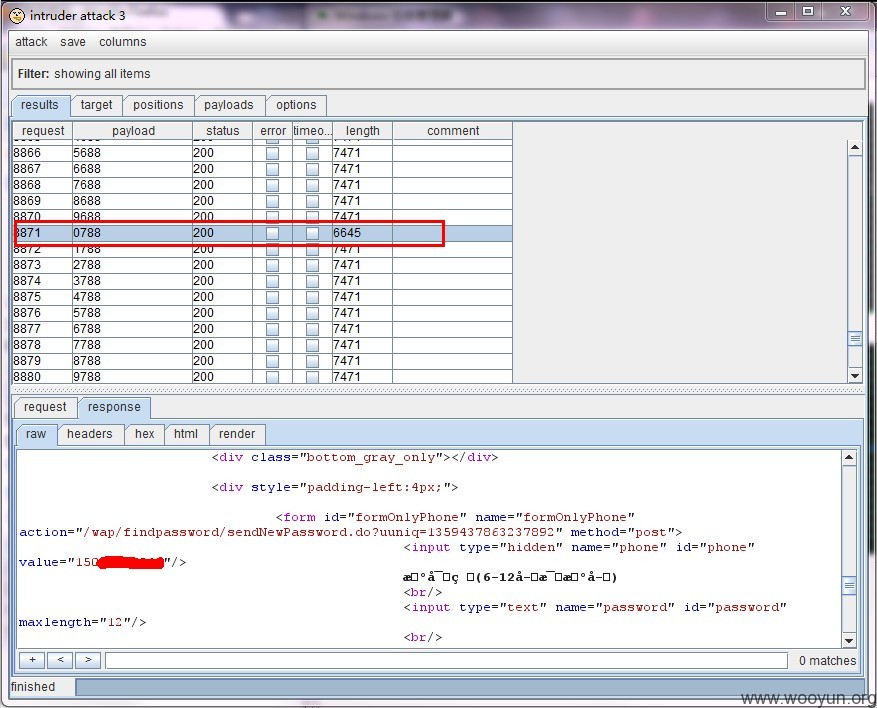Toggle error checkbox for request 8873
This screenshot has width=877, height=708.
coord(272,265)
